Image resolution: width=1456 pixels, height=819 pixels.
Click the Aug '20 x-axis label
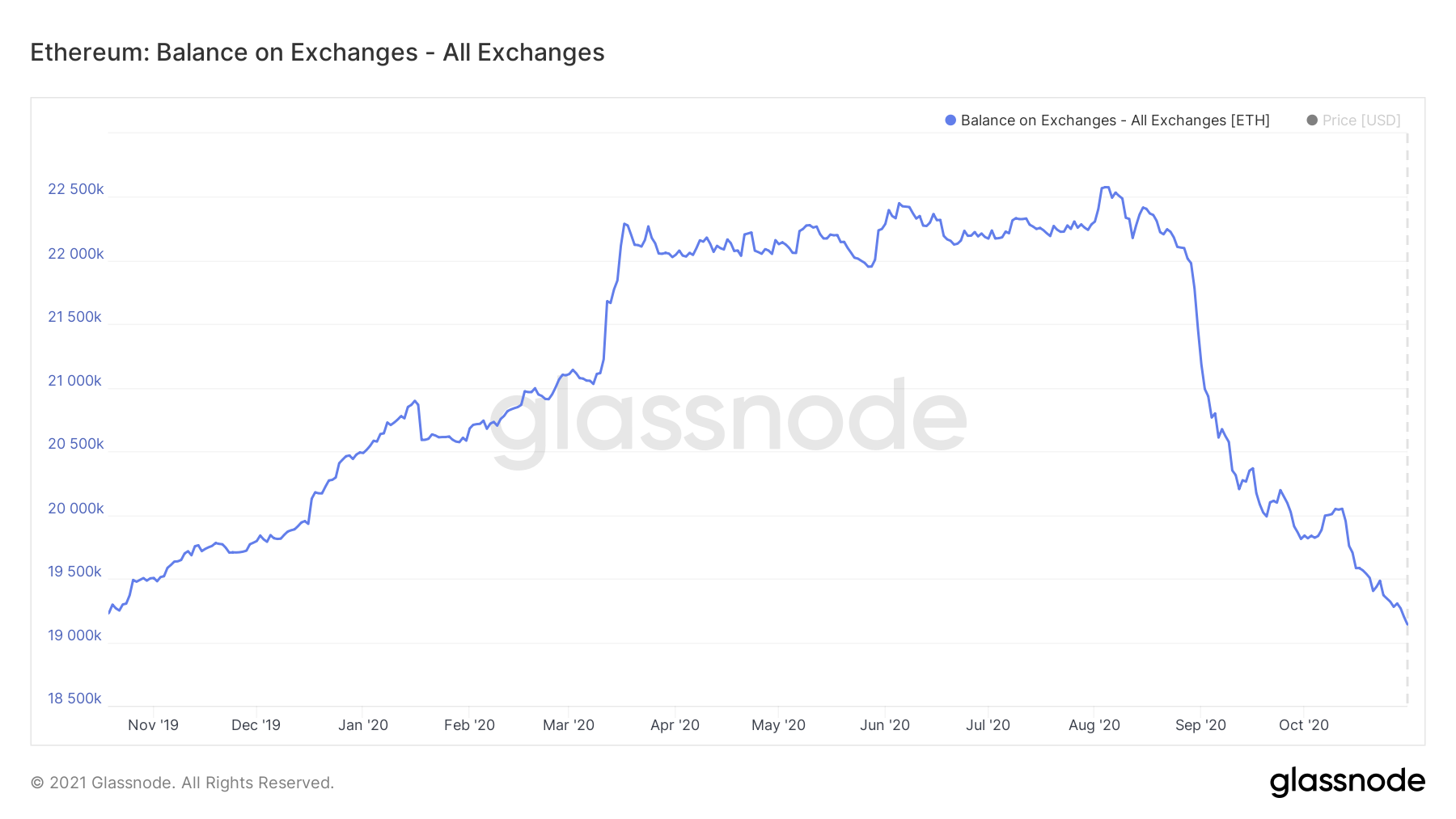click(1094, 725)
